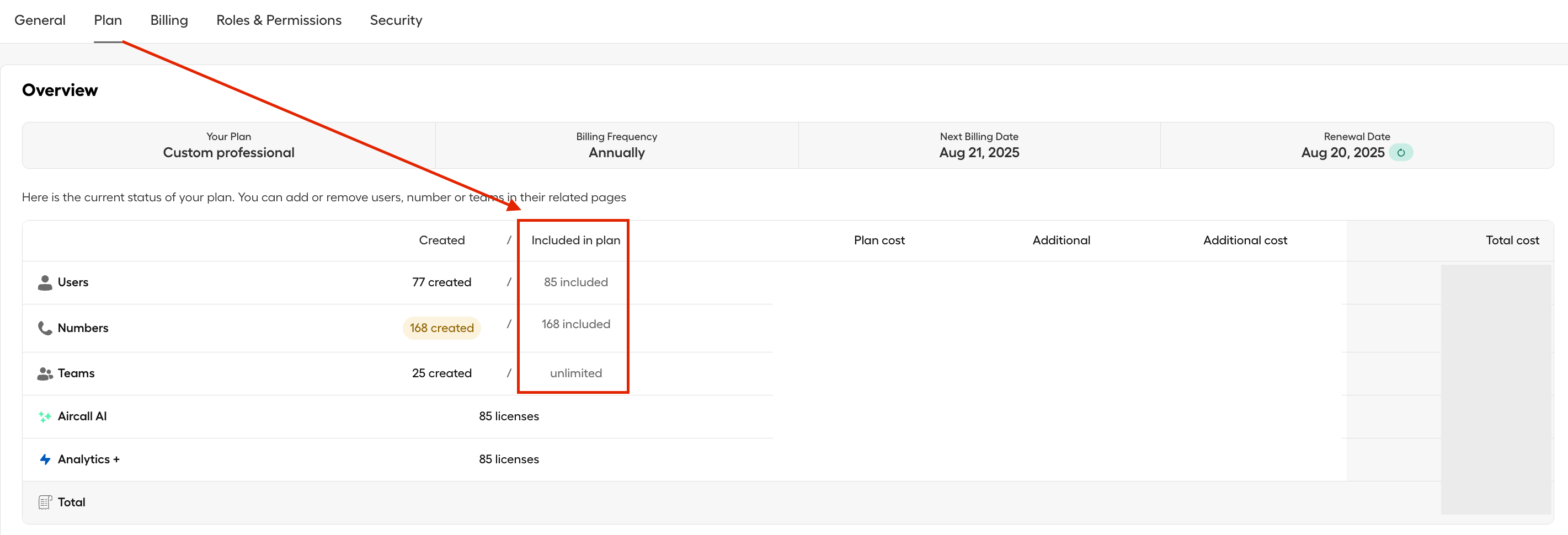Click the Annually billing frequency value

tap(616, 153)
